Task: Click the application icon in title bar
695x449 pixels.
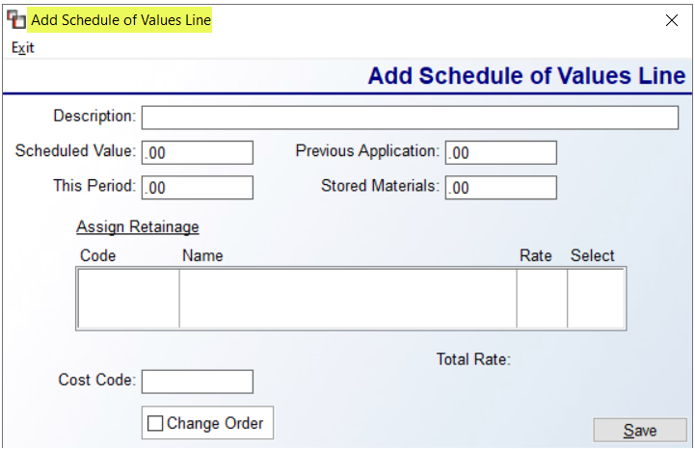Action: pyautogui.click(x=16, y=20)
